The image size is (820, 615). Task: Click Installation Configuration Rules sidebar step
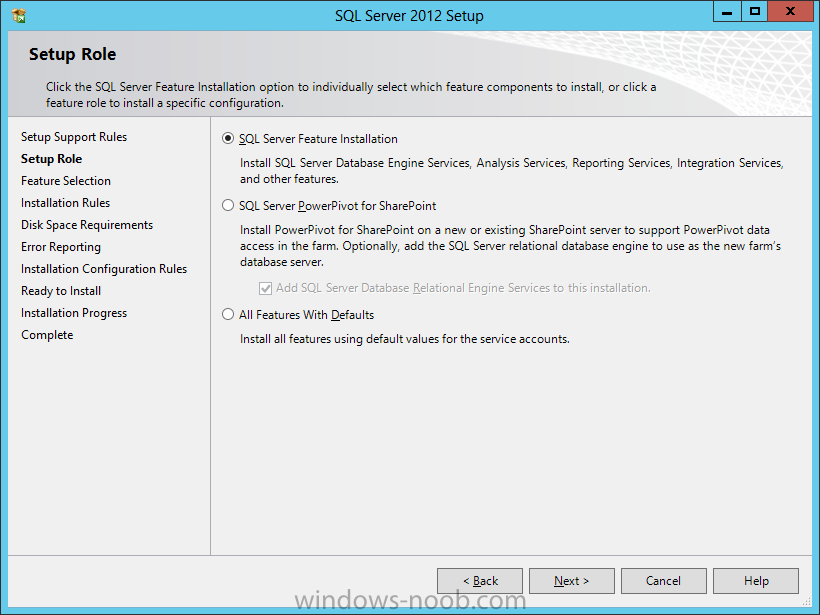click(x=104, y=269)
